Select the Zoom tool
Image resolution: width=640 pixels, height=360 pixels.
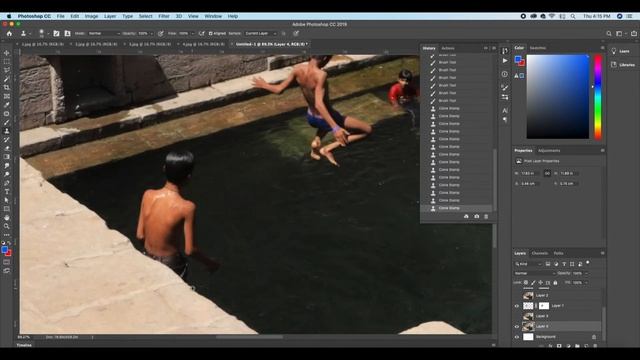click(7, 226)
